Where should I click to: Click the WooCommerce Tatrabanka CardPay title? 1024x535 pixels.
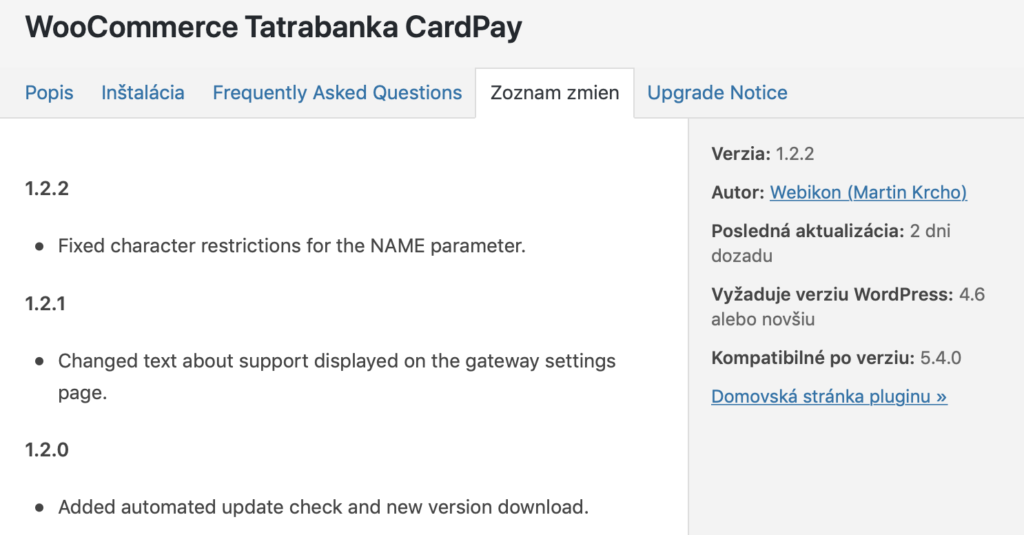(273, 27)
